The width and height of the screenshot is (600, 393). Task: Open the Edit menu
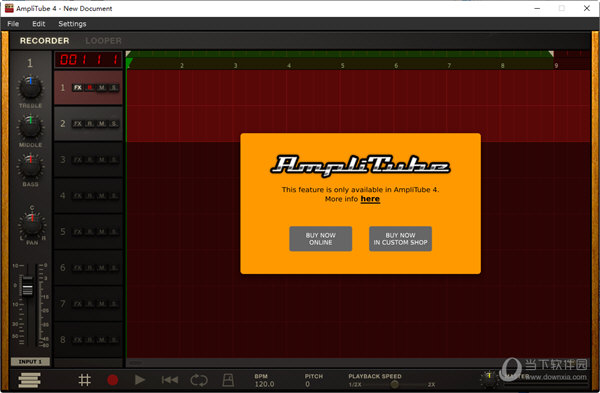click(x=39, y=24)
